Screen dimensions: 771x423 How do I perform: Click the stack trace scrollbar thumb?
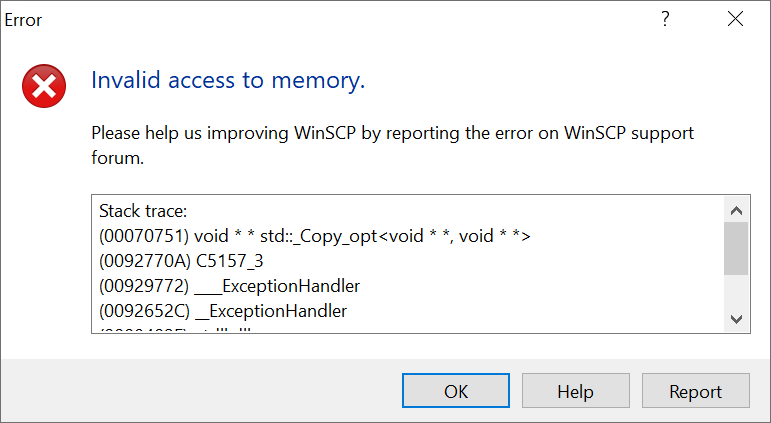point(736,248)
